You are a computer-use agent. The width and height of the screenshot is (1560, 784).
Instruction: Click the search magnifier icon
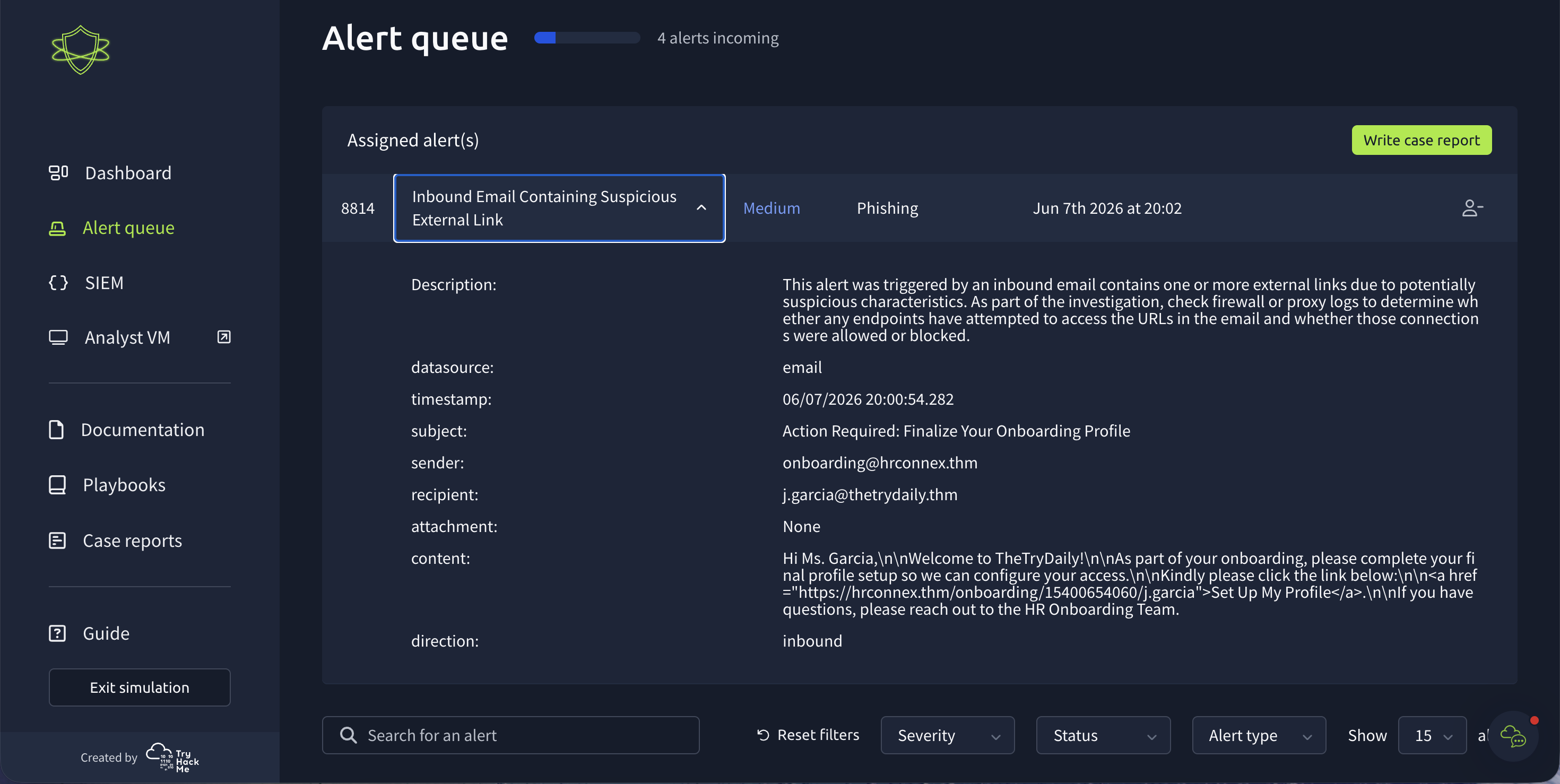[x=348, y=735]
